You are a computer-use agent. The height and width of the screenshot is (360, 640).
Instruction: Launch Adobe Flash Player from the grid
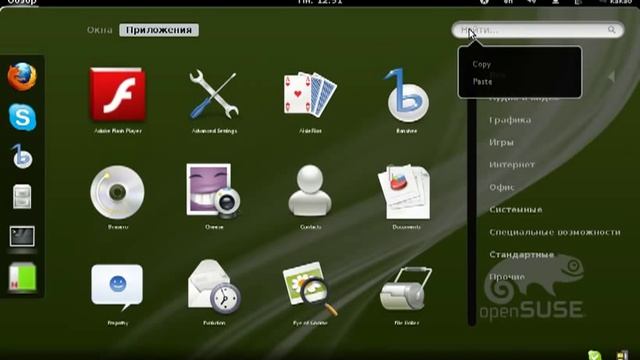[118, 95]
